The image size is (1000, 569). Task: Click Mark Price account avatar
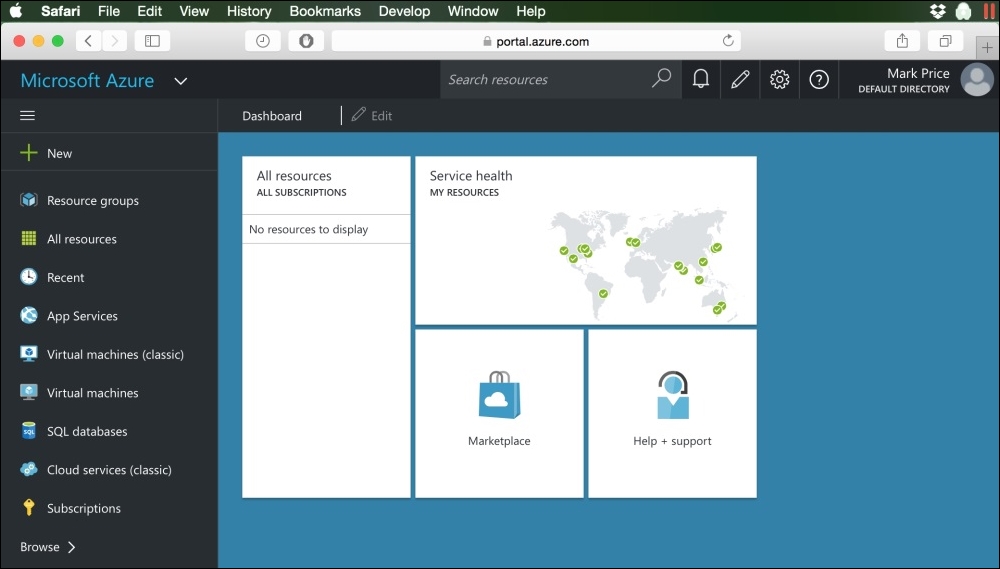977,80
